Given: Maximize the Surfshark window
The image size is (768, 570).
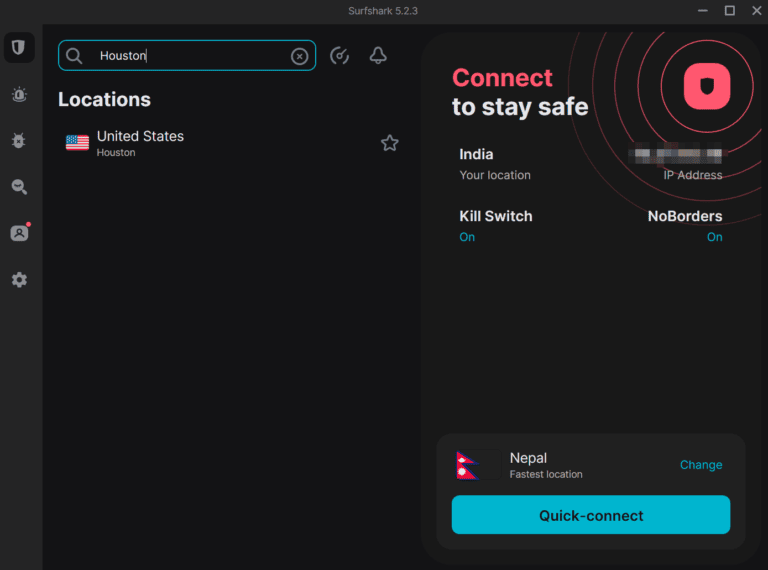Looking at the screenshot, I should [729, 11].
